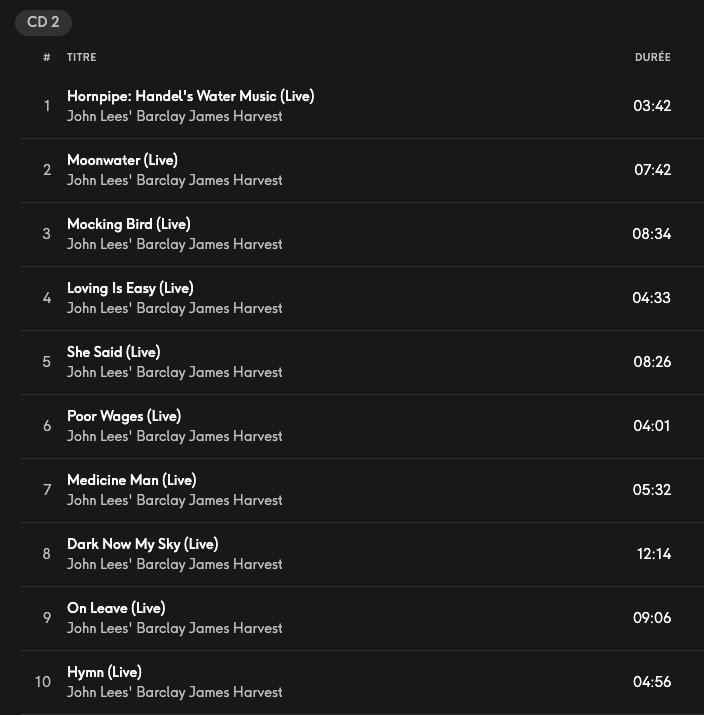Click the TITRE column header
This screenshot has width=704, height=715.
tap(82, 58)
